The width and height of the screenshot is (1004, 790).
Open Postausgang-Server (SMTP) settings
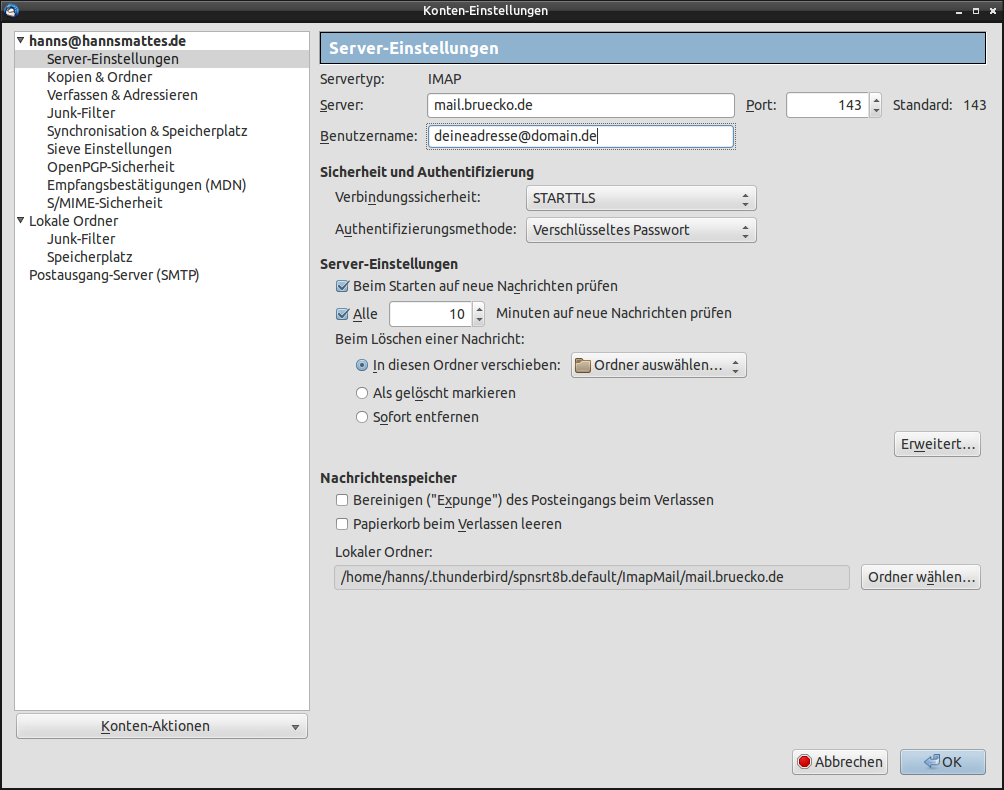click(x=114, y=275)
